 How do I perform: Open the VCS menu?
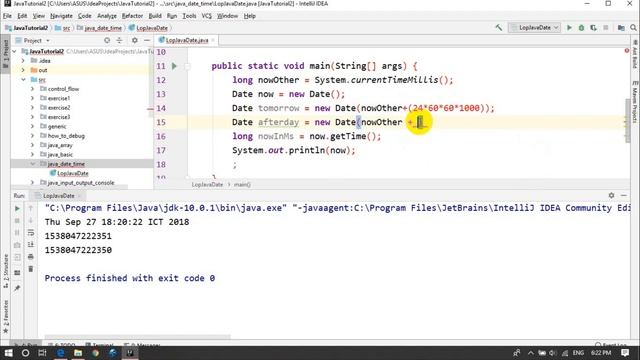207,16
